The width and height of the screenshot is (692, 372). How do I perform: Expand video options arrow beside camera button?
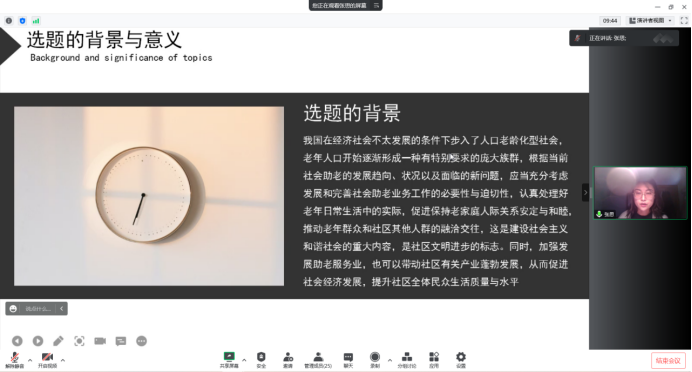tap(63, 360)
